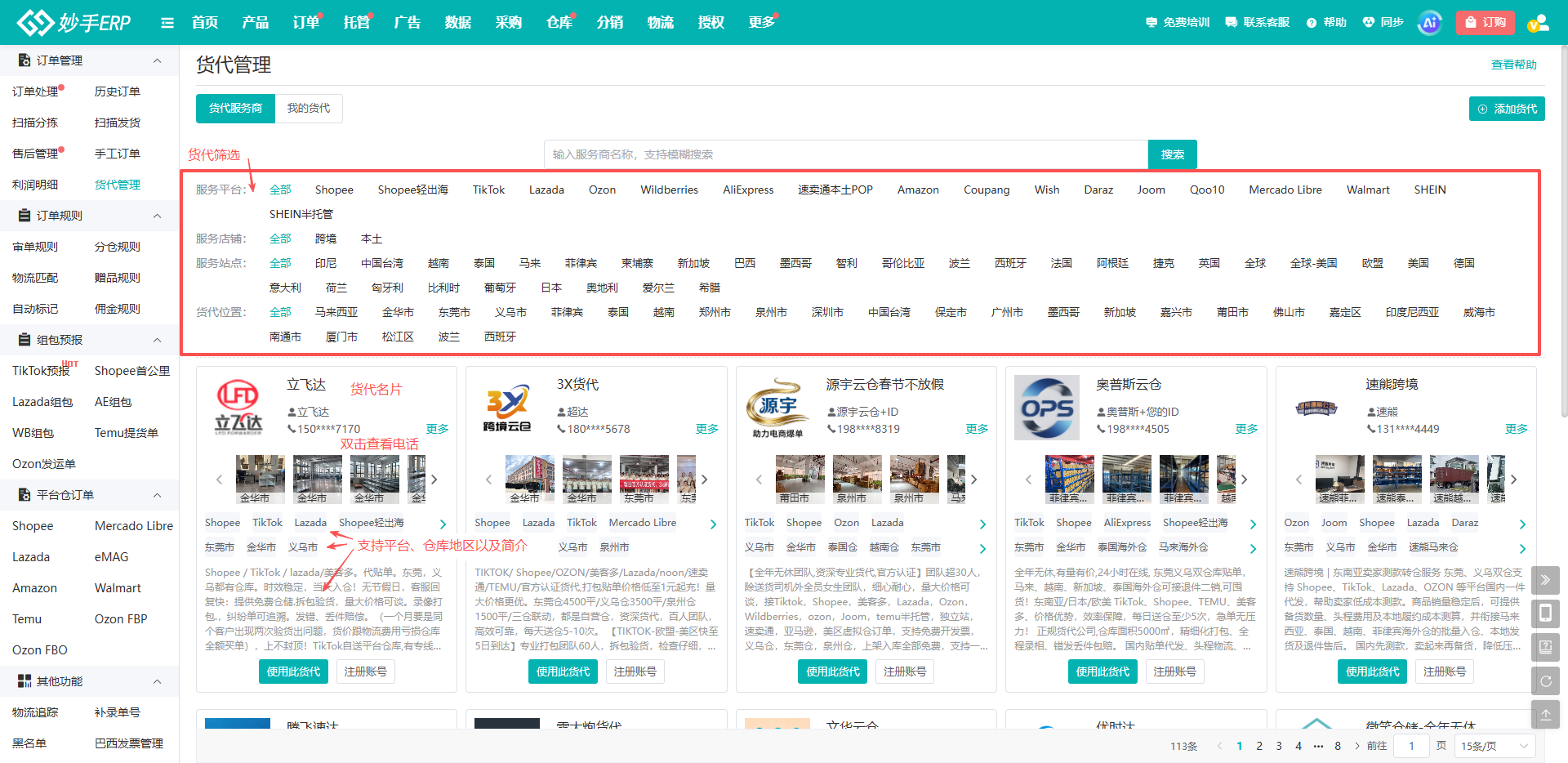The height and width of the screenshot is (763, 1568).
Task: Toggle the hamburger sidebar menu icon
Action: (167, 23)
